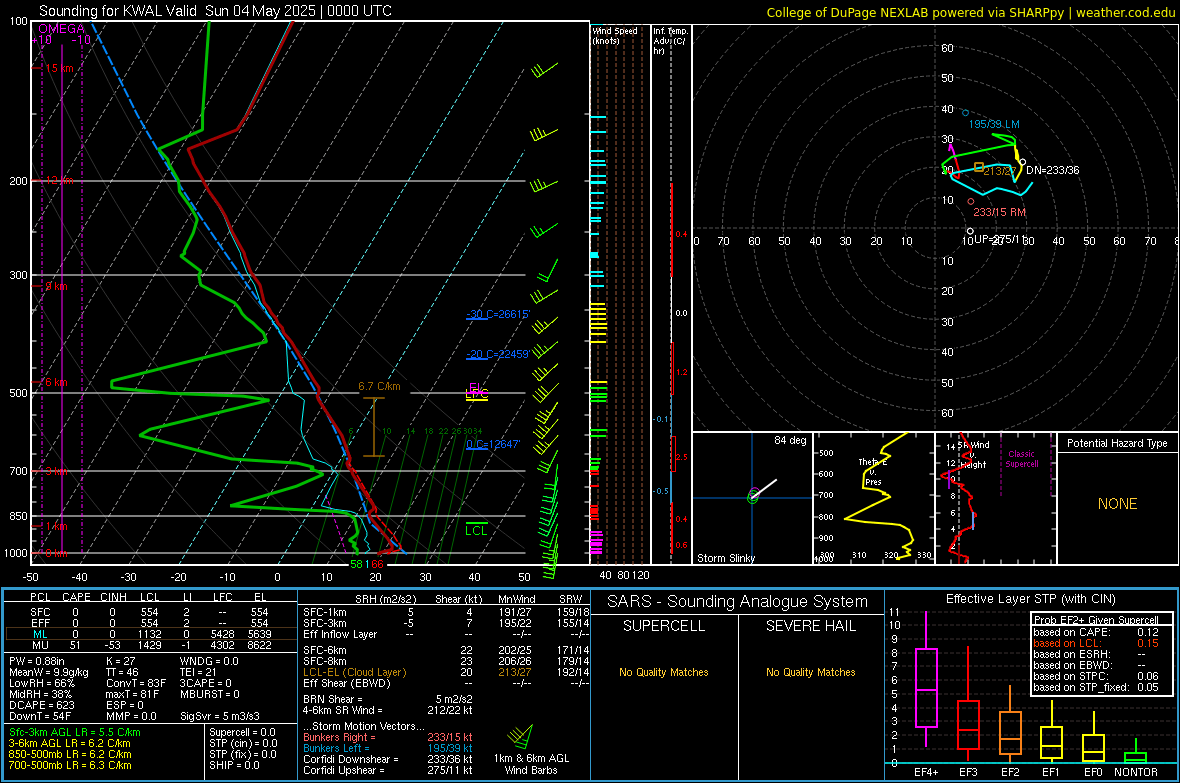Viewport: 1180px width, 783px height.
Task: Click the 0 C=12647' freezing level label
Action: (x=493, y=444)
